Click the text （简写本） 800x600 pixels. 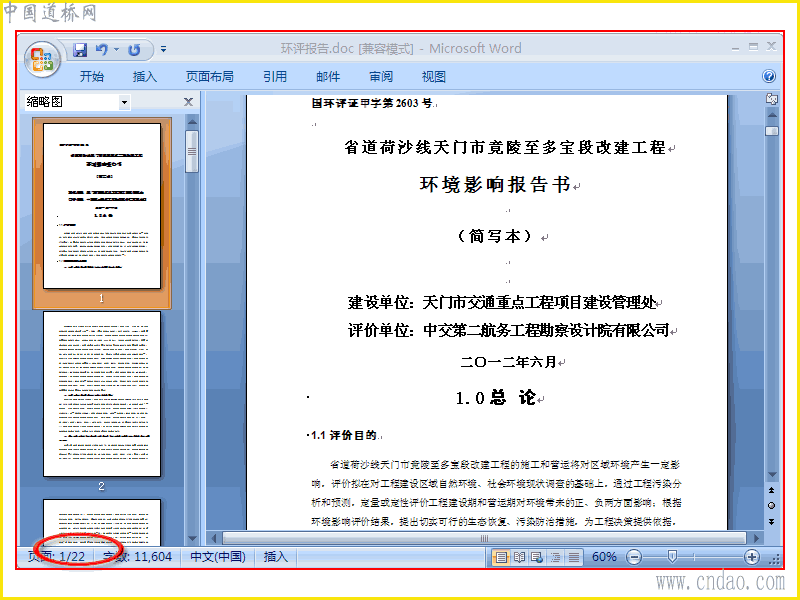(495, 236)
